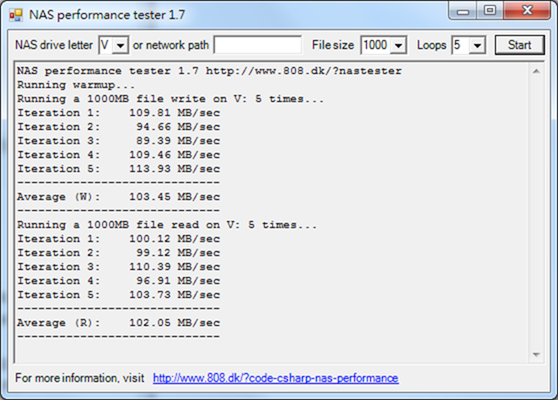Click the 'Iteration 3: 89.39 MB/sec' line
The image size is (558, 400).
pos(119,141)
